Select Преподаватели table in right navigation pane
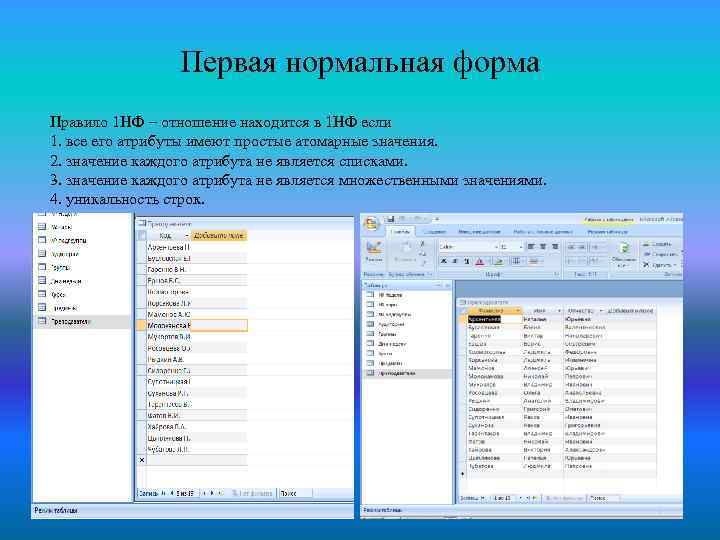This screenshot has height=540, width=720. pyautogui.click(x=406, y=374)
